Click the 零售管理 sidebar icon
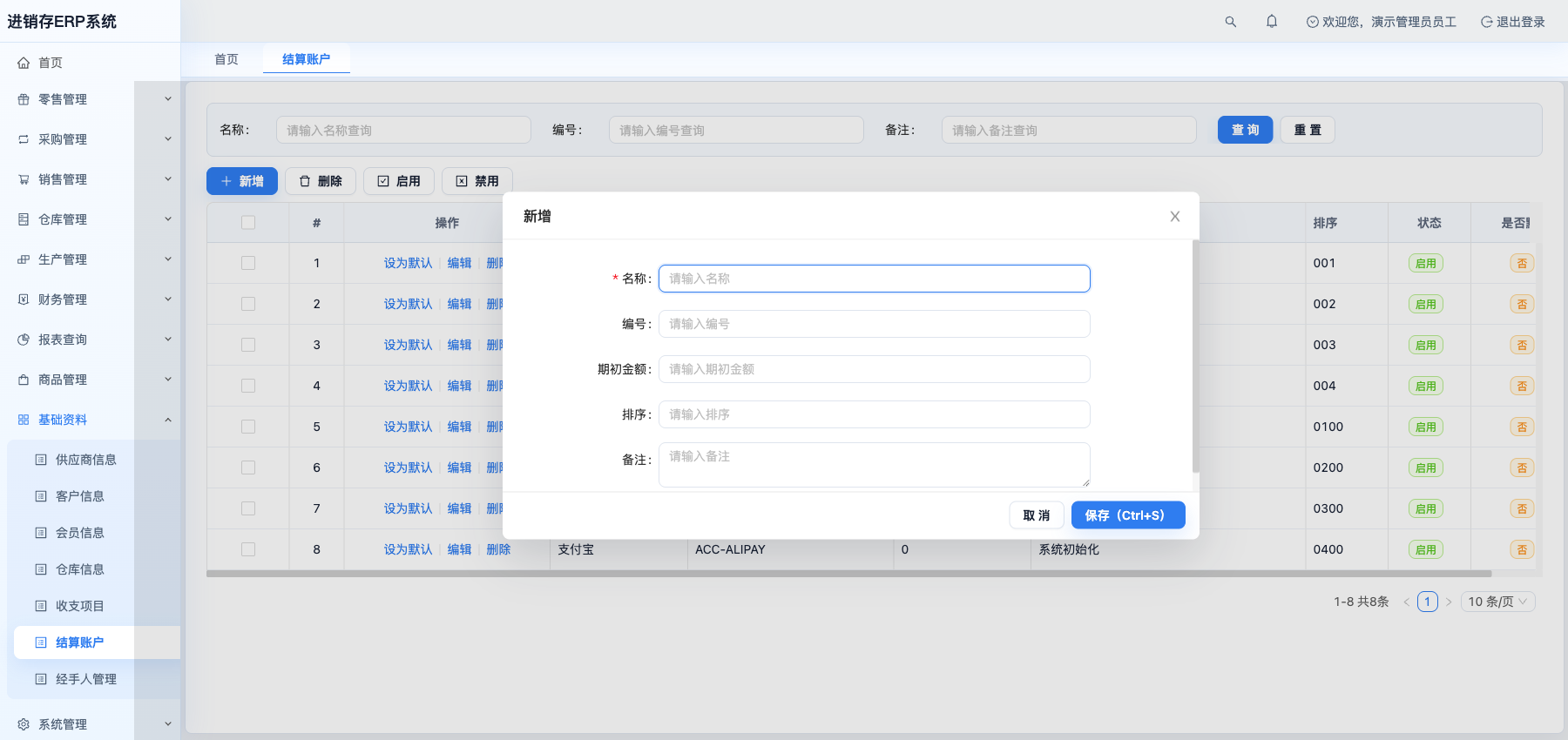Image resolution: width=1568 pixels, height=740 pixels. [x=24, y=99]
